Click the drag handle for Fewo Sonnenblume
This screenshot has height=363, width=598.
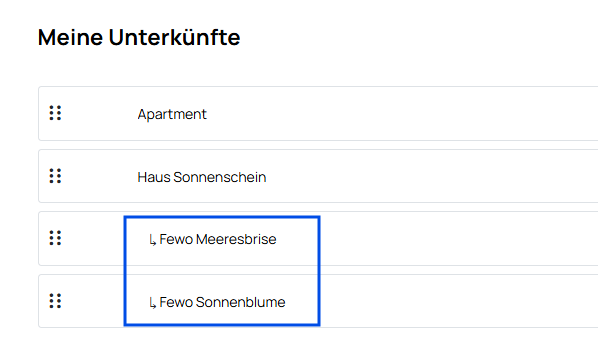pyautogui.click(x=55, y=301)
